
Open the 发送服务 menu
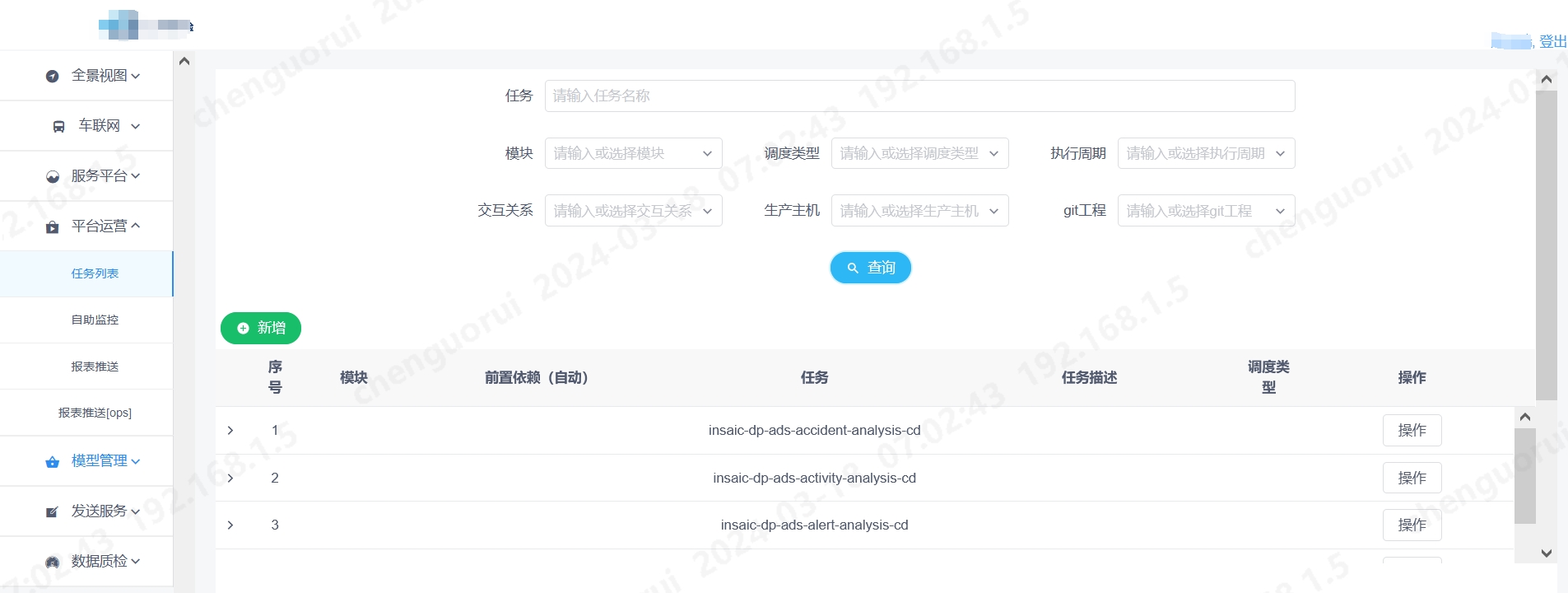[x=86, y=511]
